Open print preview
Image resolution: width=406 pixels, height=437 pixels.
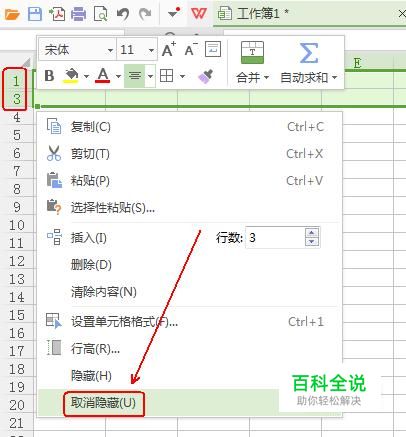[x=100, y=14]
